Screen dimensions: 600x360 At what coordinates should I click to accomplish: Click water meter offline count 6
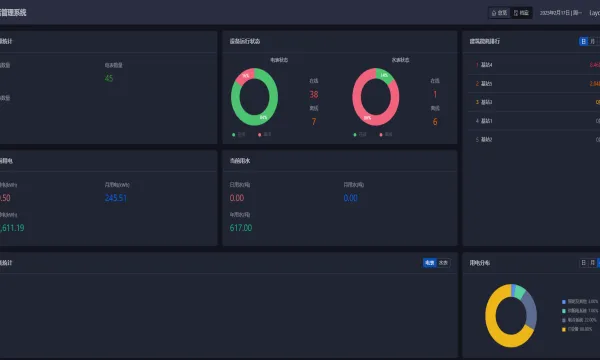[x=435, y=122]
